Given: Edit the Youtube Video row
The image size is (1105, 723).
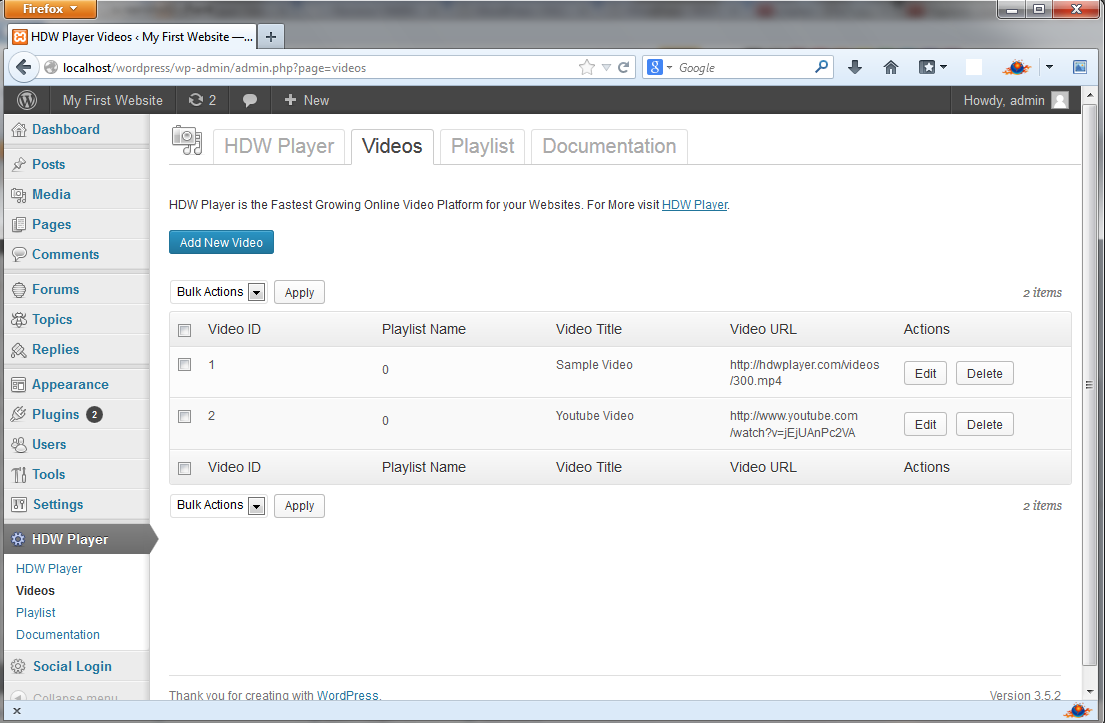Looking at the screenshot, I should 925,424.
